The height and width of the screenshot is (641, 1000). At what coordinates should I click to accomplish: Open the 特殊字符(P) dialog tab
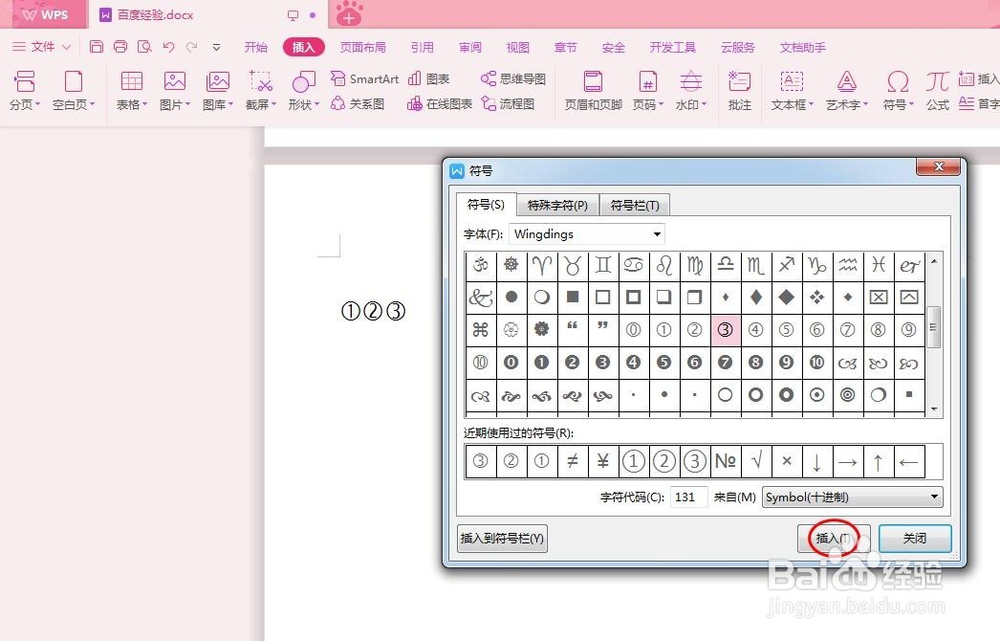point(557,204)
